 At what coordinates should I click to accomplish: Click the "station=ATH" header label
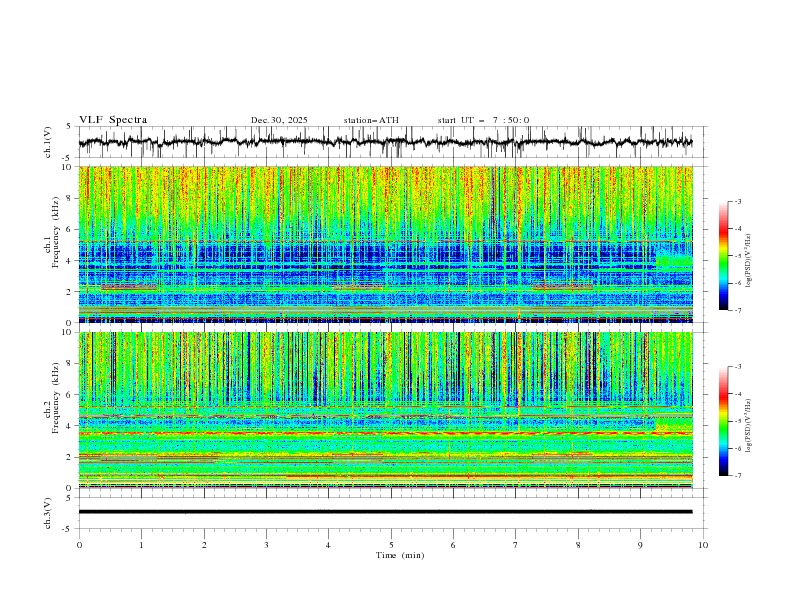[371, 120]
